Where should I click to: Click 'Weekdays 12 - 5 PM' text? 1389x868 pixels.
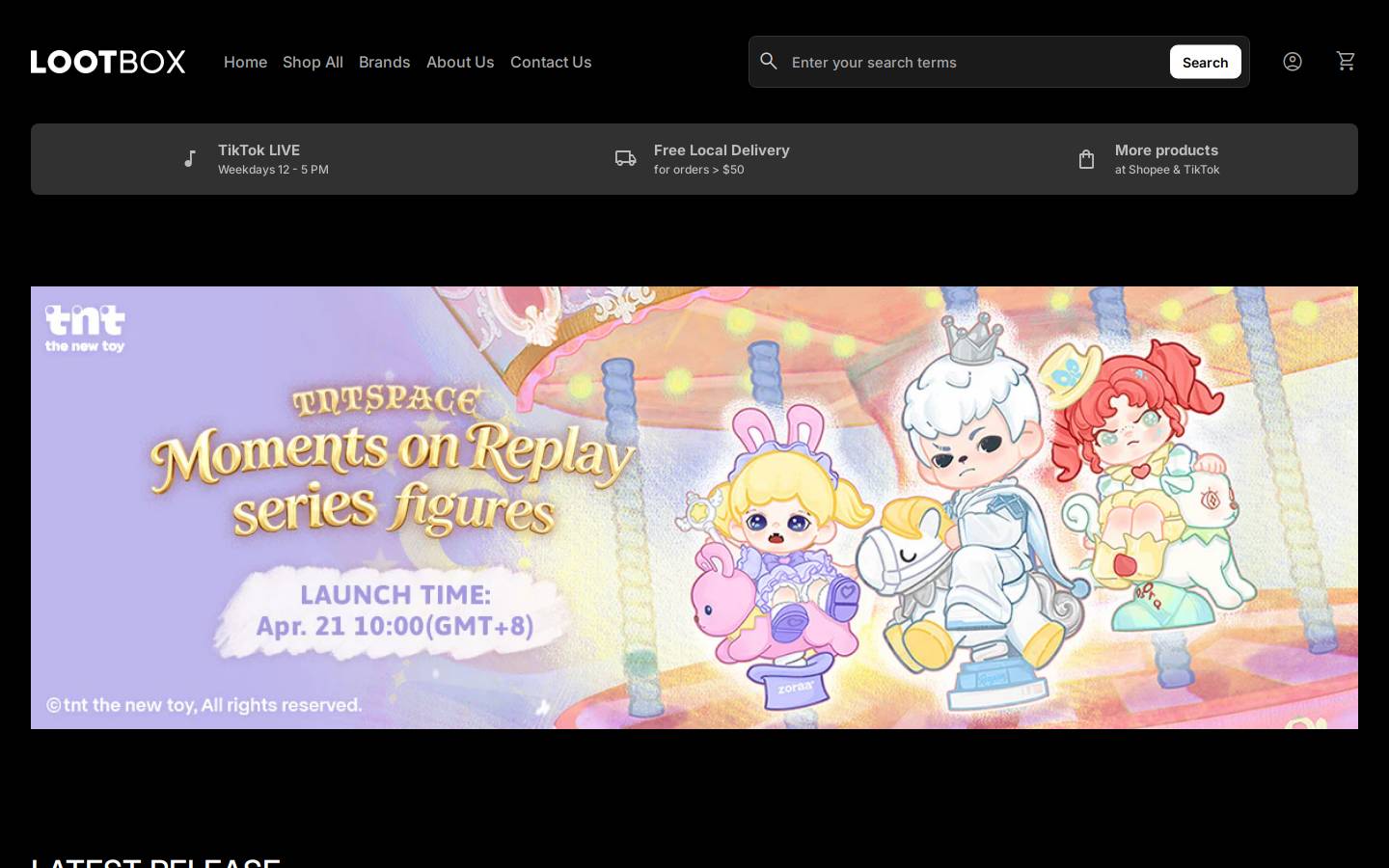[x=273, y=170]
